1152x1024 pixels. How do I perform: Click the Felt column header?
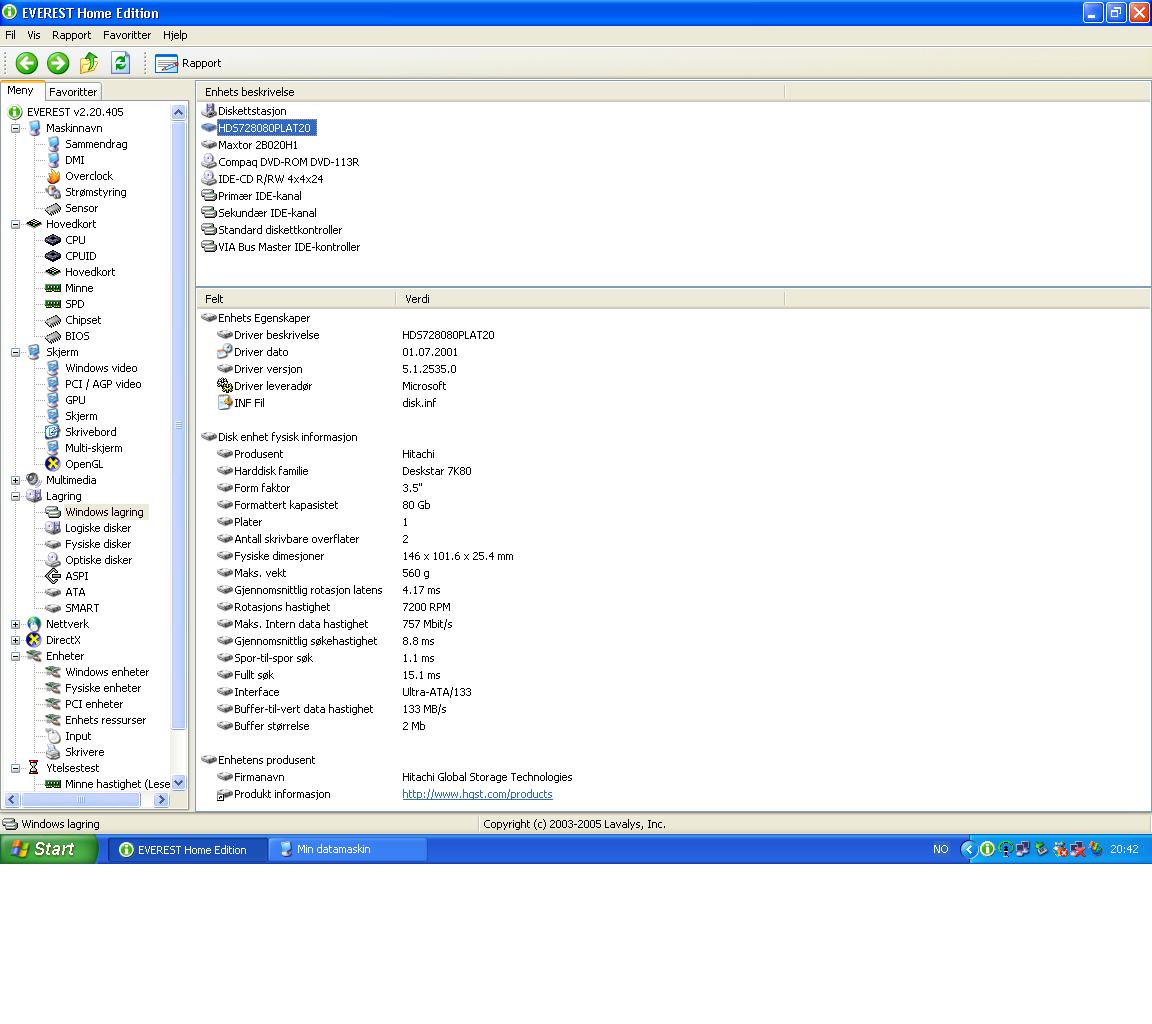pyautogui.click(x=297, y=299)
